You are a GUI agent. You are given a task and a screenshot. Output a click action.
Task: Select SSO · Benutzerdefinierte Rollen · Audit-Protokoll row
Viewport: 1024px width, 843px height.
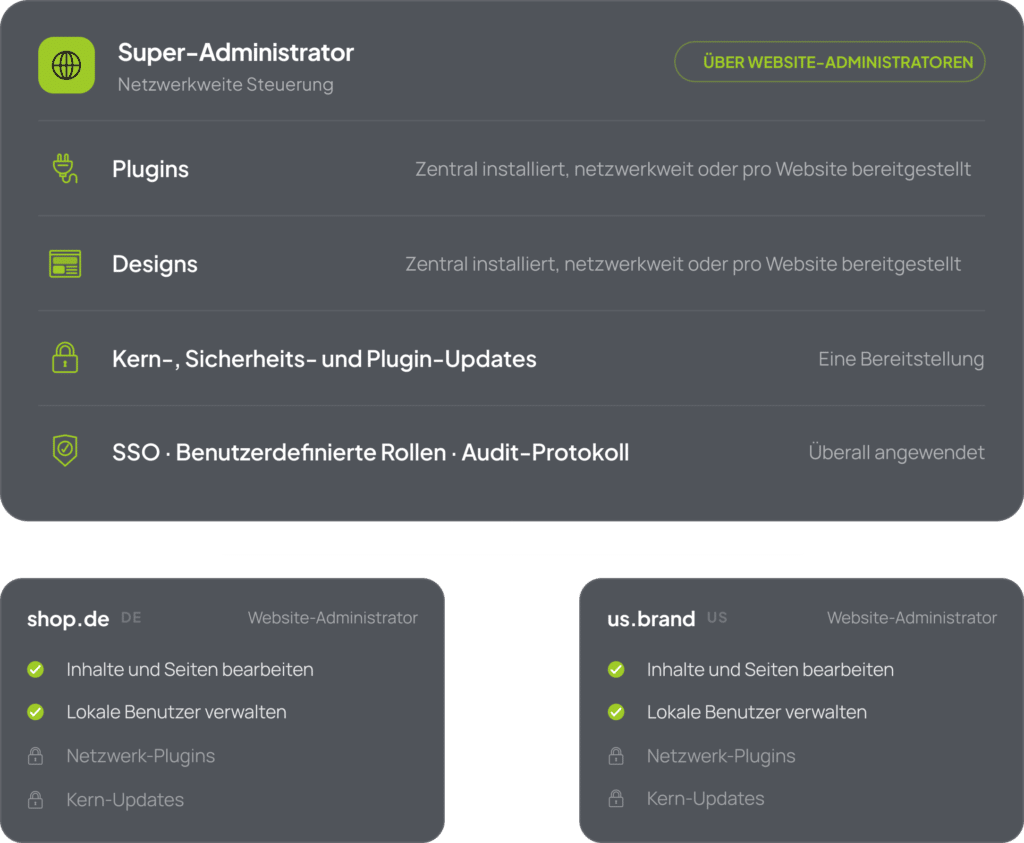point(511,452)
